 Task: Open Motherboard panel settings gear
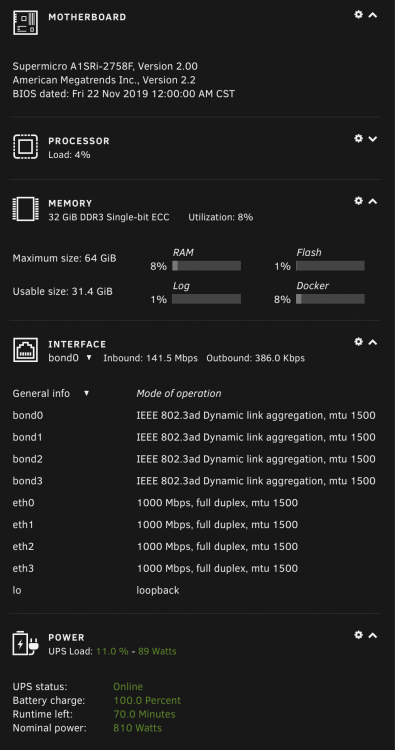(358, 14)
